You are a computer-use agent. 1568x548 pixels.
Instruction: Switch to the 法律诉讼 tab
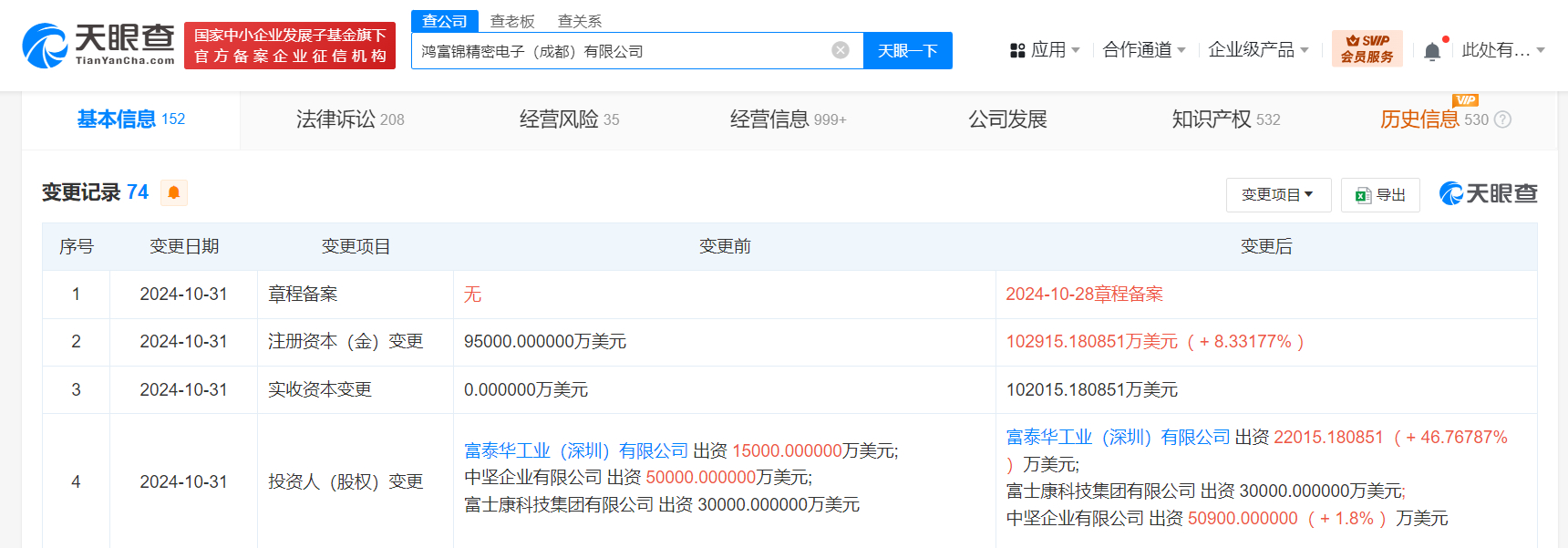click(349, 119)
